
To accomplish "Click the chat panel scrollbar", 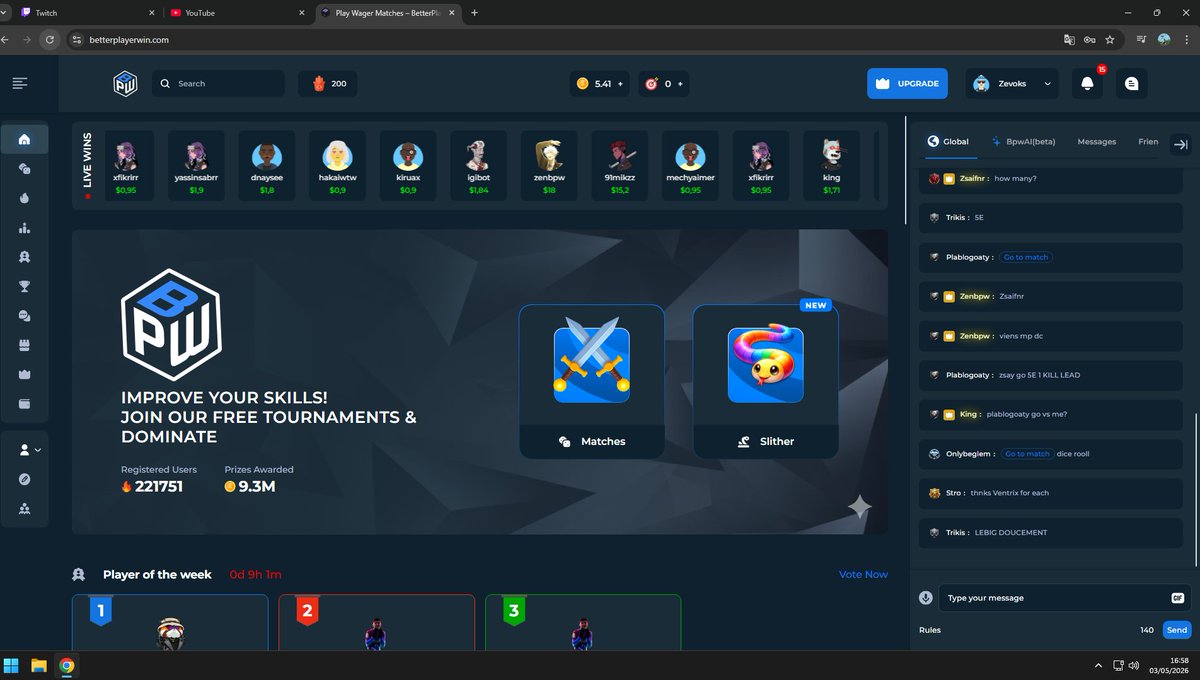I will click(1196, 490).
